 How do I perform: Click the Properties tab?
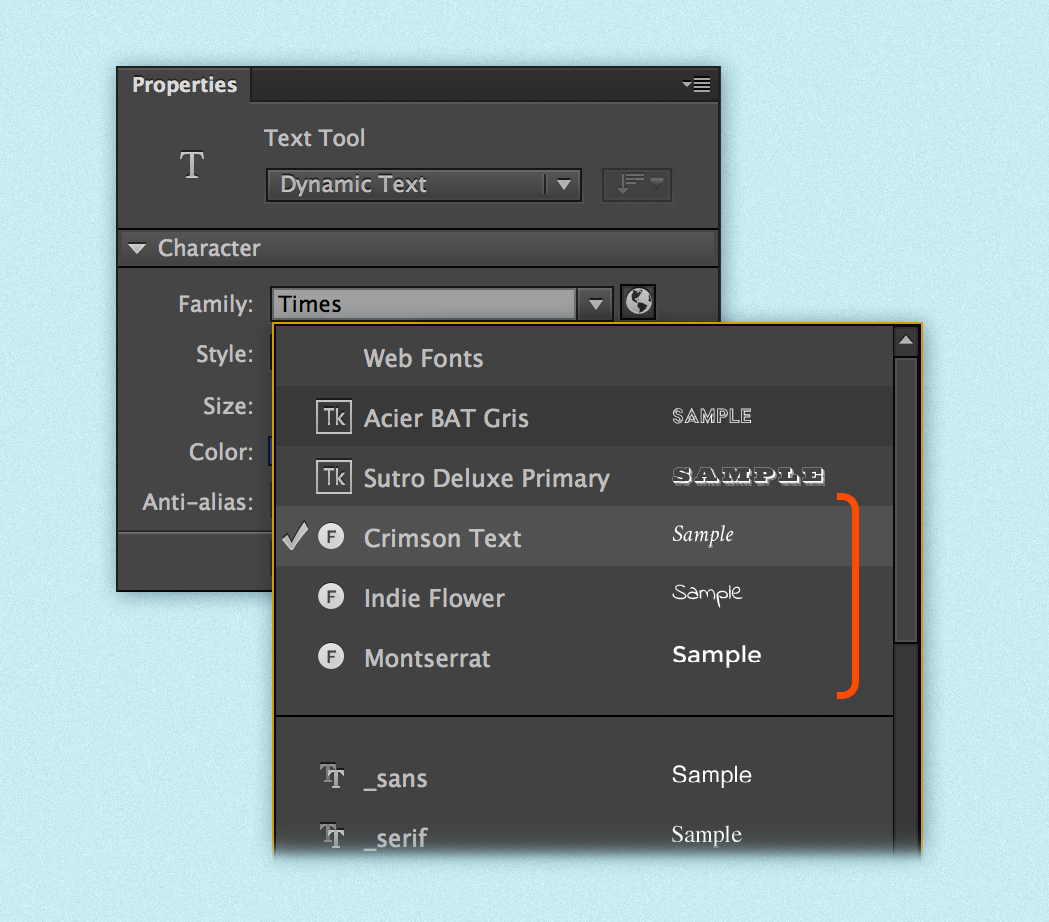(x=183, y=85)
